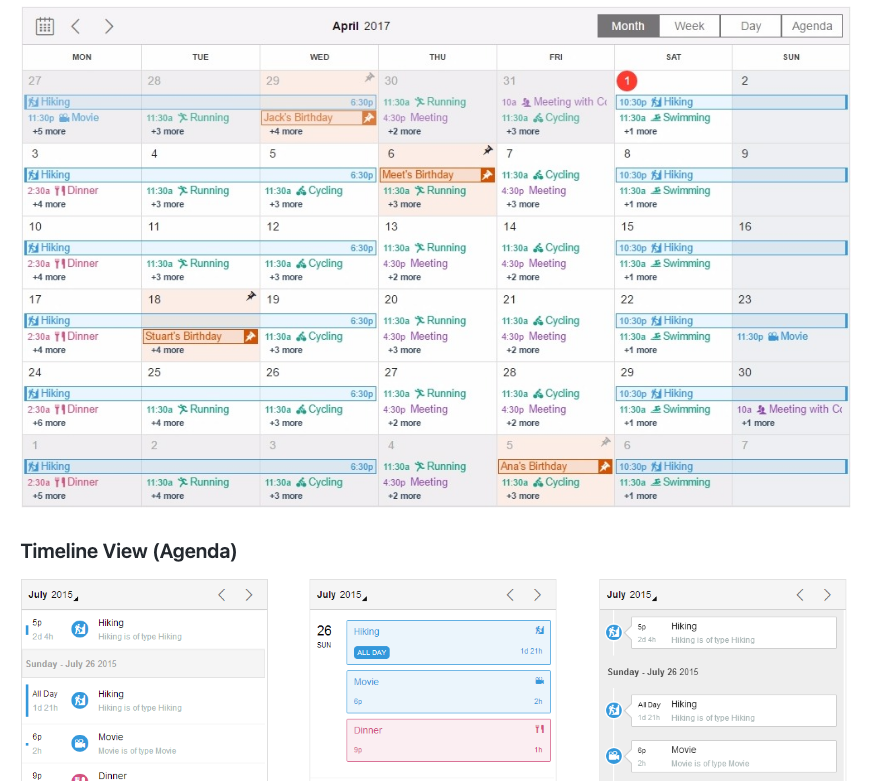
Task: Switch to Day view
Action: tap(750, 26)
